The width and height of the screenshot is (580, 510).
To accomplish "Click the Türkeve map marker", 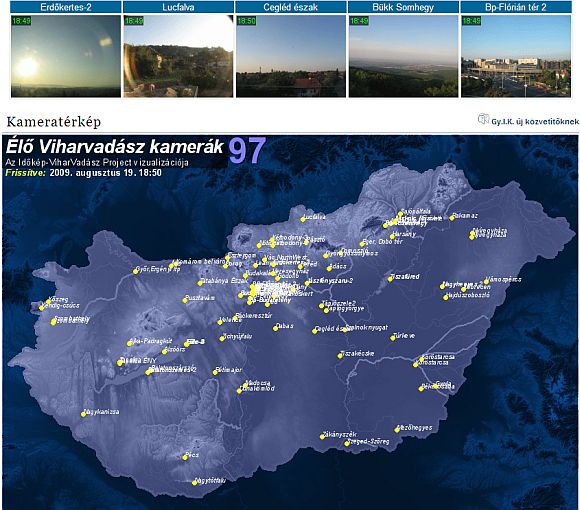I will (393, 338).
